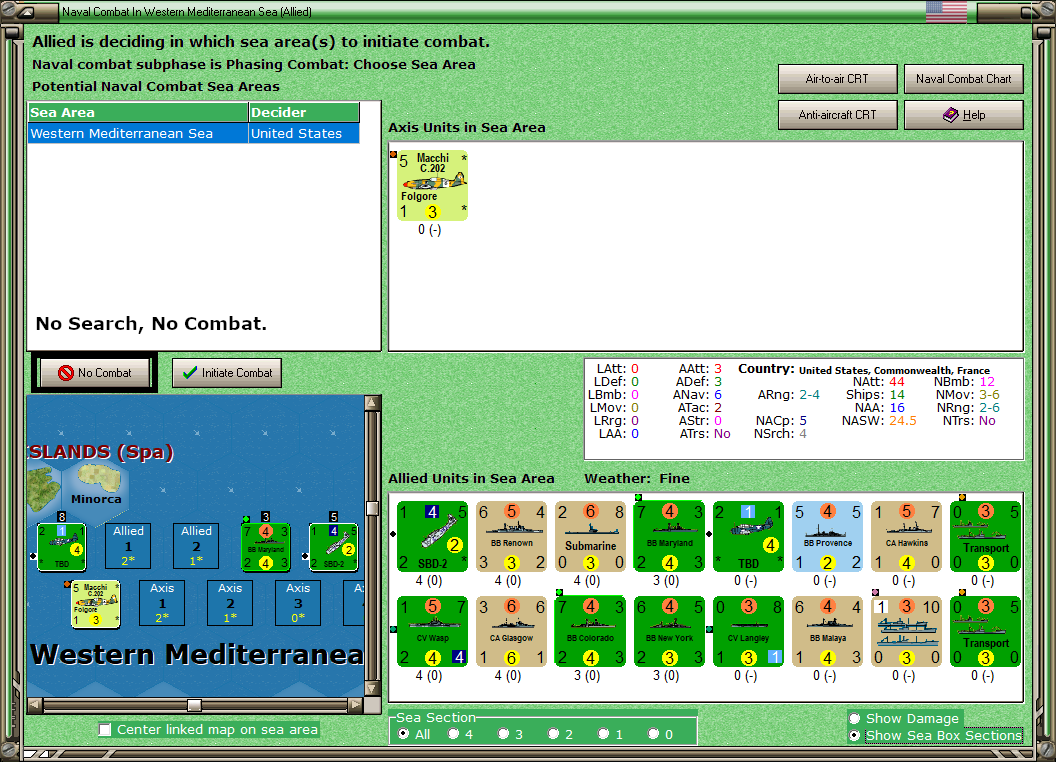This screenshot has width=1056, height=762.
Task: Click the Sea Area column header
Action: [x=138, y=113]
